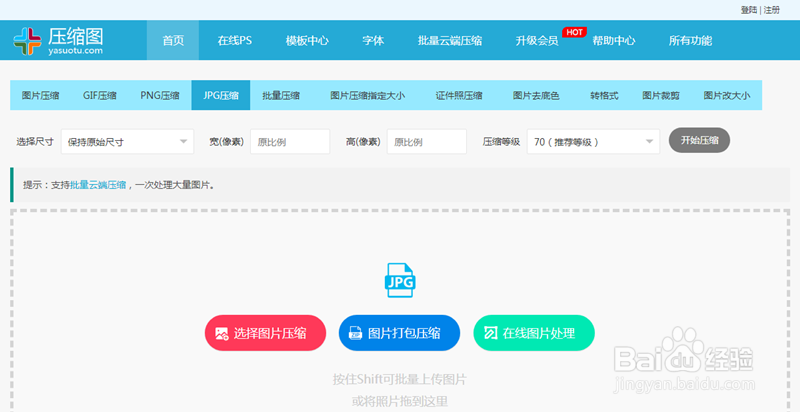Open 在线PS from the top navigation
Screen dimensions: 800x412
(235, 41)
